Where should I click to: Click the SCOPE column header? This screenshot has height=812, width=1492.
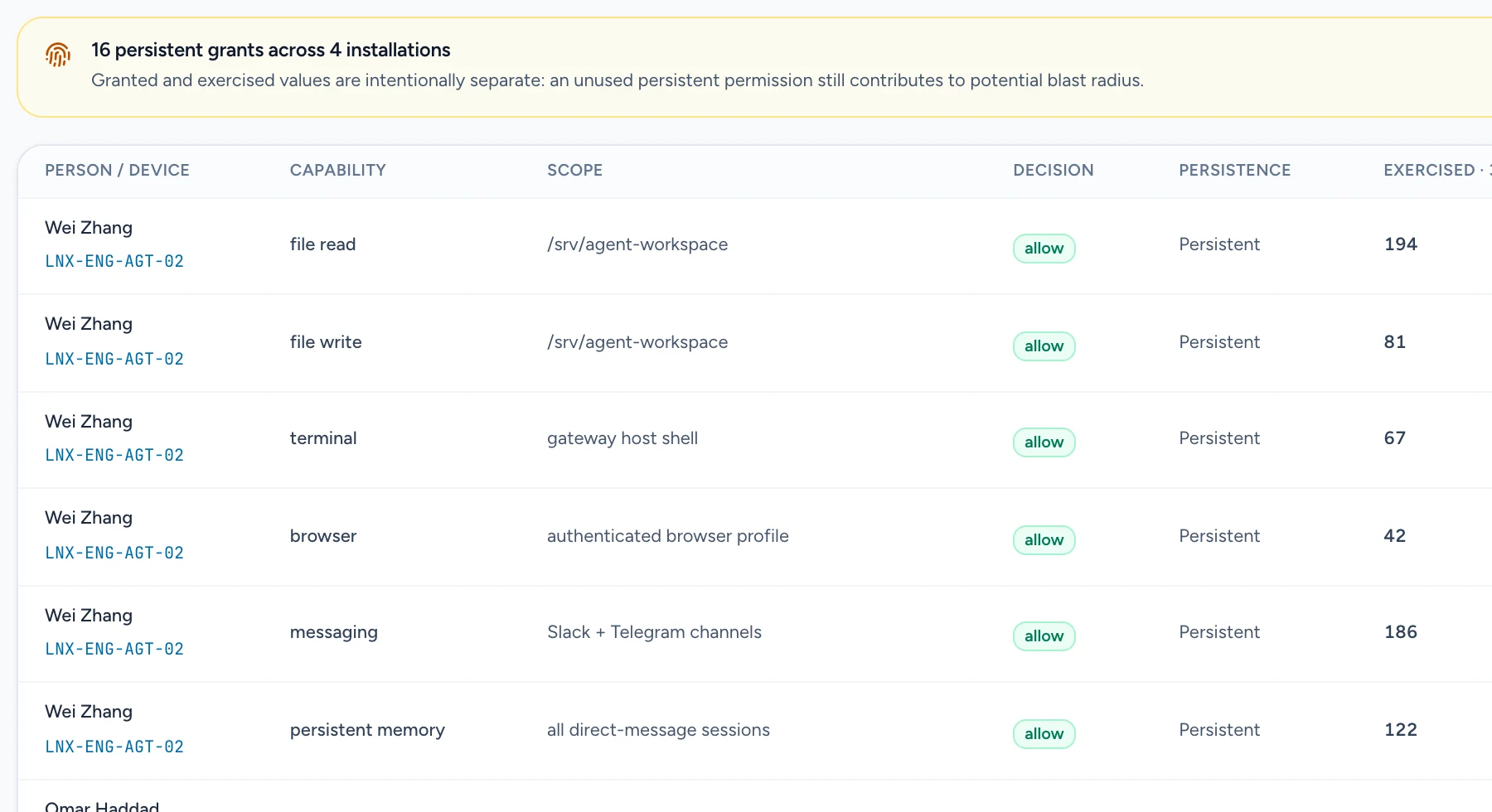pyautogui.click(x=574, y=170)
